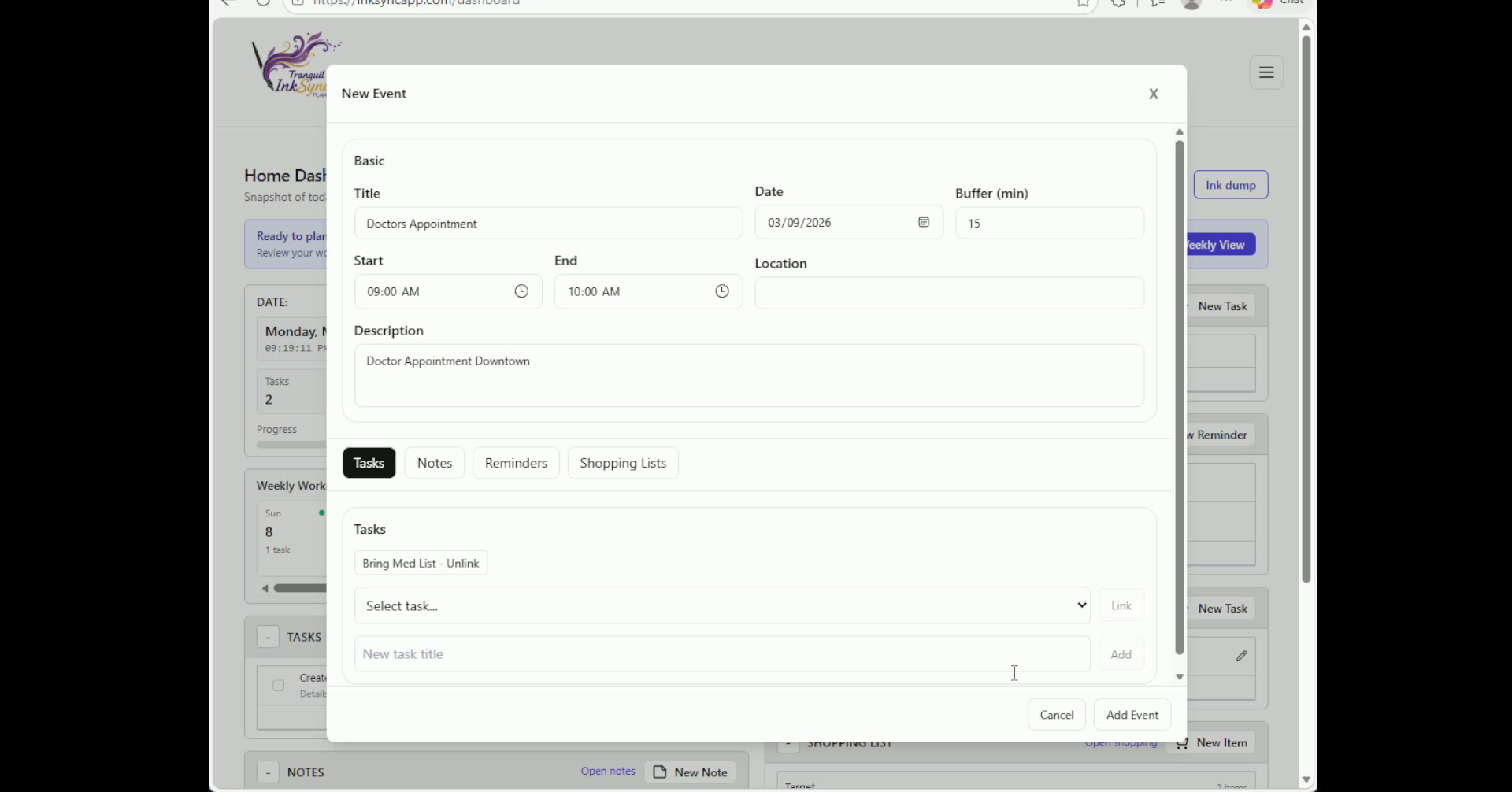Open the Select task dropdown

(722, 605)
